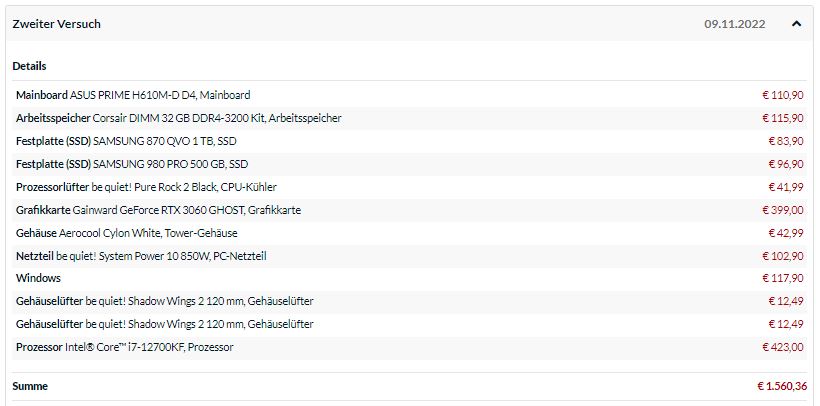The width and height of the screenshot is (820, 406).
Task: Select the SAMSUNG 980 PRO 500 GB row
Action: point(409,164)
